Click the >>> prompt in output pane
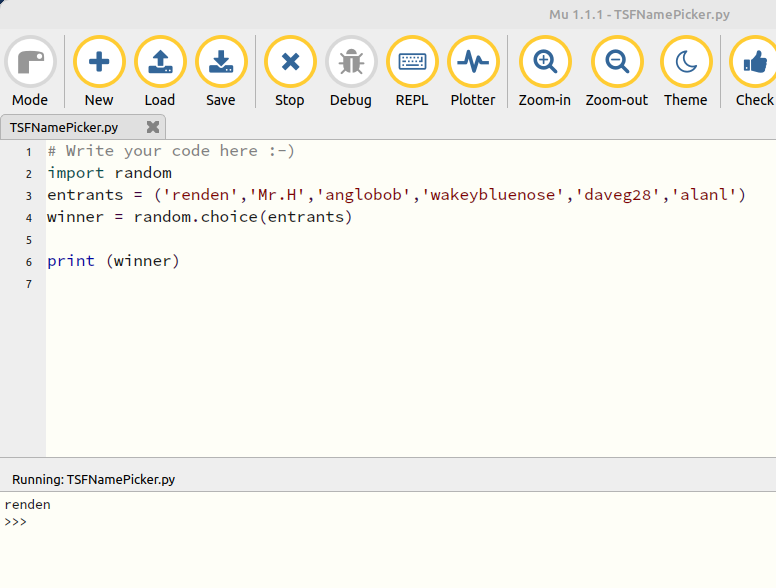This screenshot has width=776, height=588. click(x=15, y=521)
